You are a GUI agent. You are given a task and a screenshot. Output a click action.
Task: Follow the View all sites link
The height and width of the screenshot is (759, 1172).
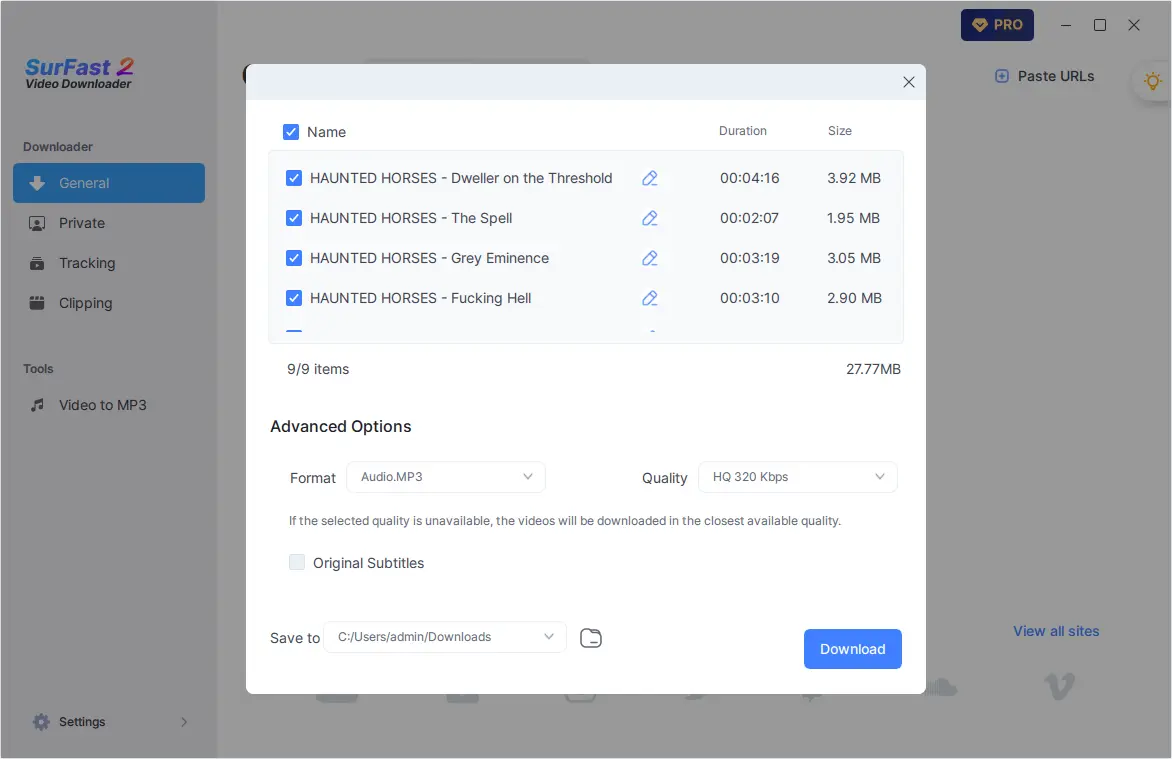pos(1056,631)
